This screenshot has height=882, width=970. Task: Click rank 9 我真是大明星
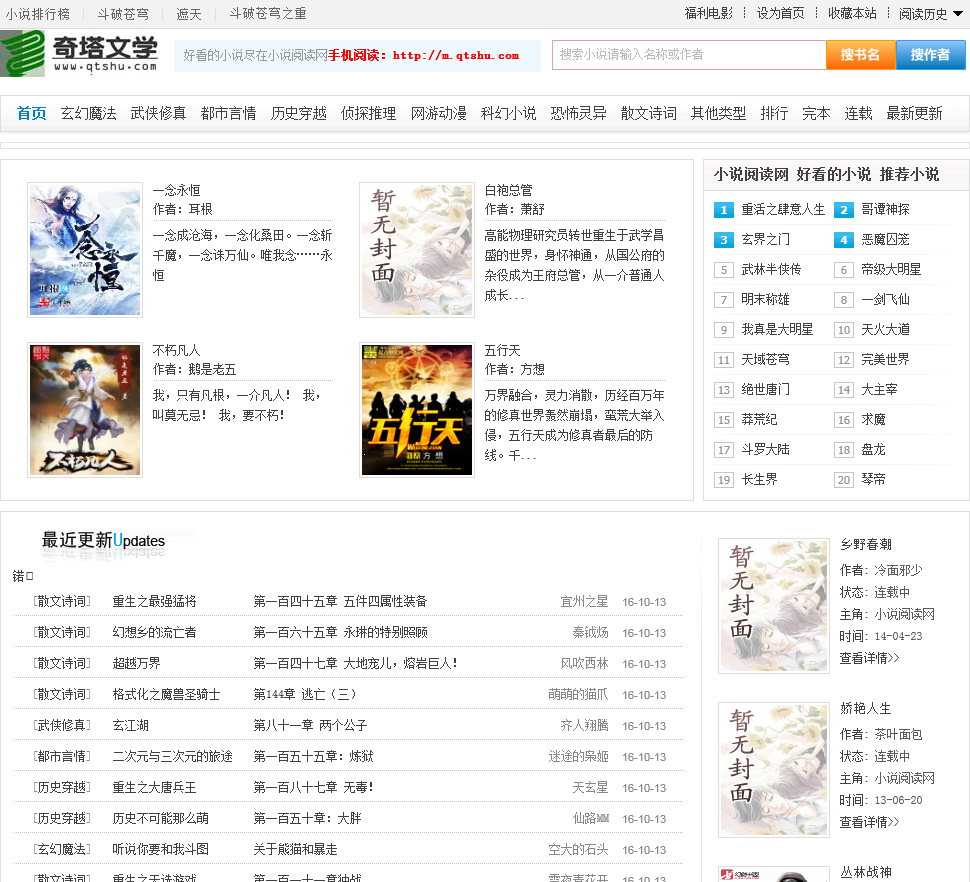point(777,329)
